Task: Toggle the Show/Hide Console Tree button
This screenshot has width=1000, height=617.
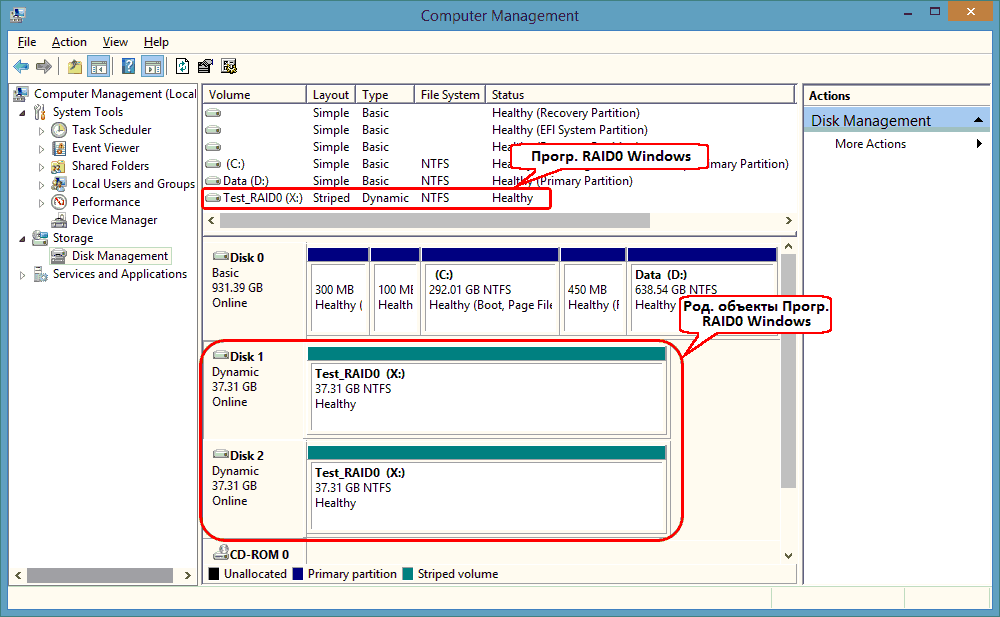Action: tap(99, 66)
